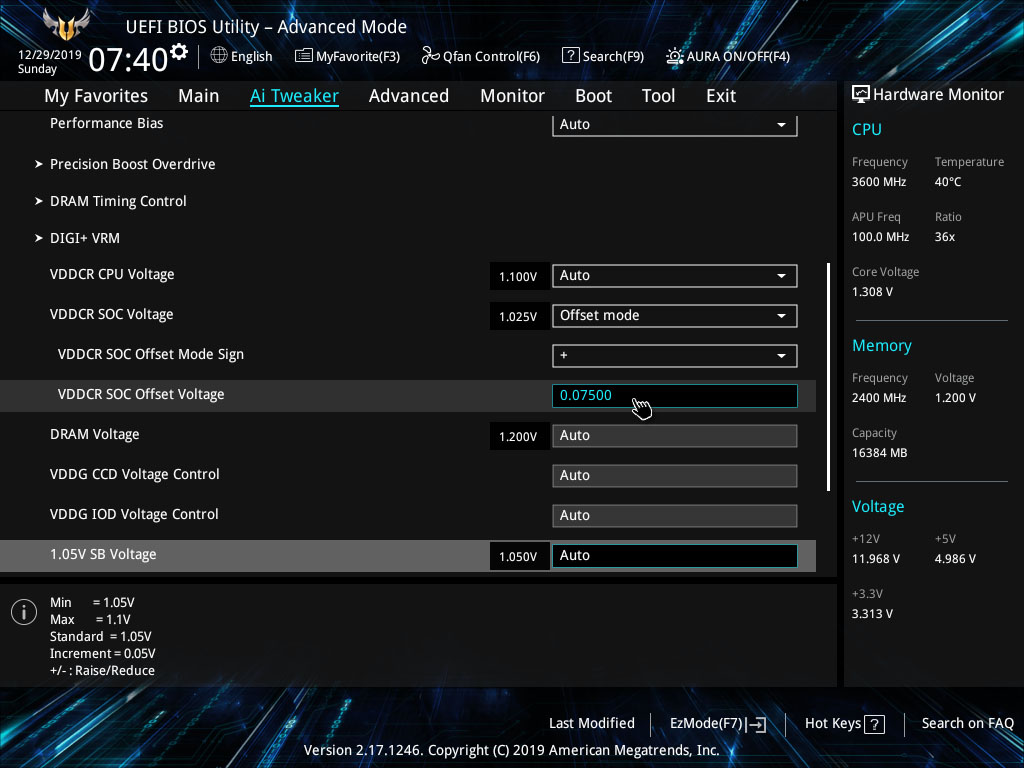Click the MyFavorite(F3) label
1024x768 pixels.
tap(358, 56)
